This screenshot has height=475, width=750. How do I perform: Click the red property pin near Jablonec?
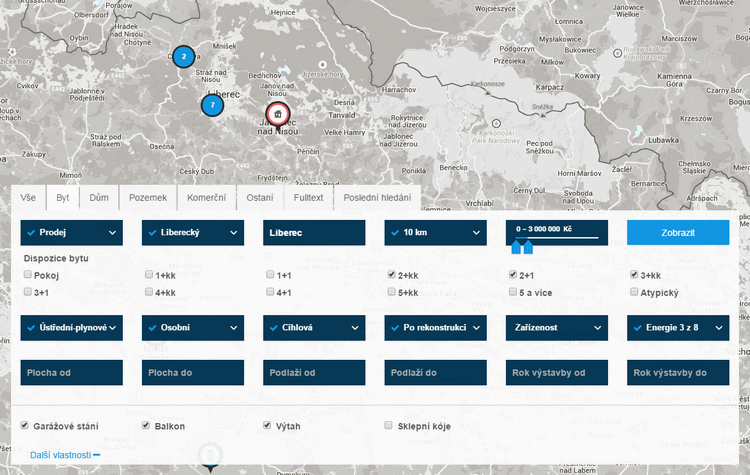(277, 114)
